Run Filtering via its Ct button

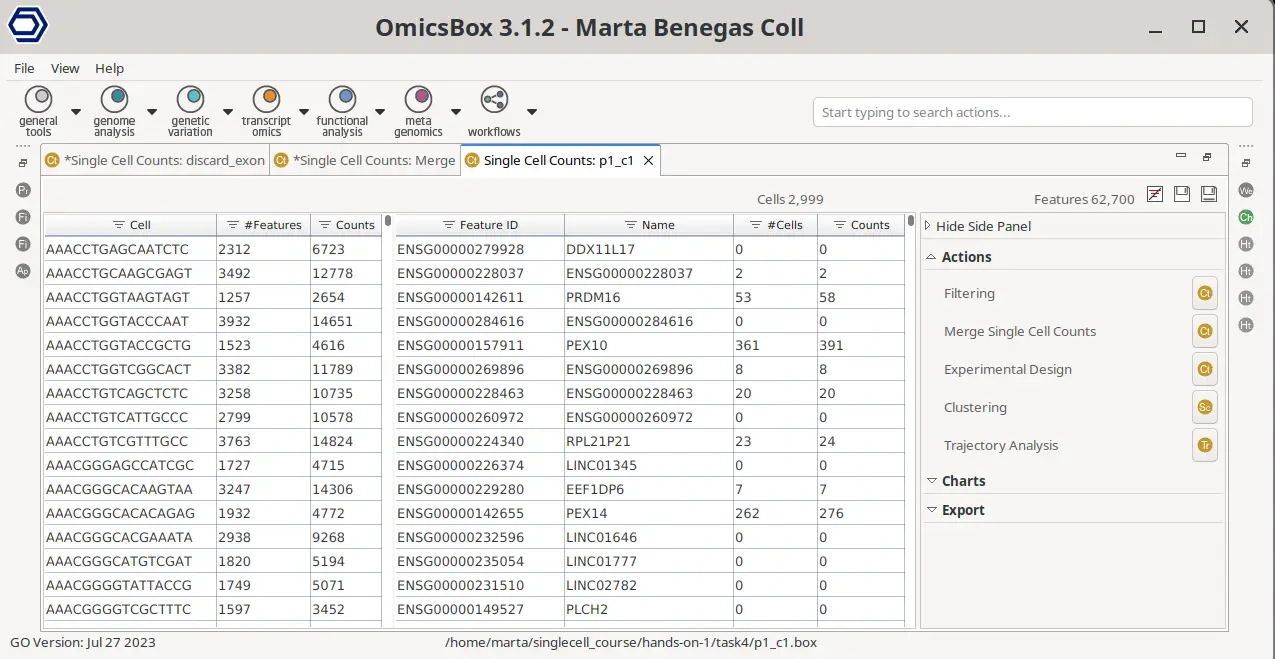click(x=1205, y=294)
